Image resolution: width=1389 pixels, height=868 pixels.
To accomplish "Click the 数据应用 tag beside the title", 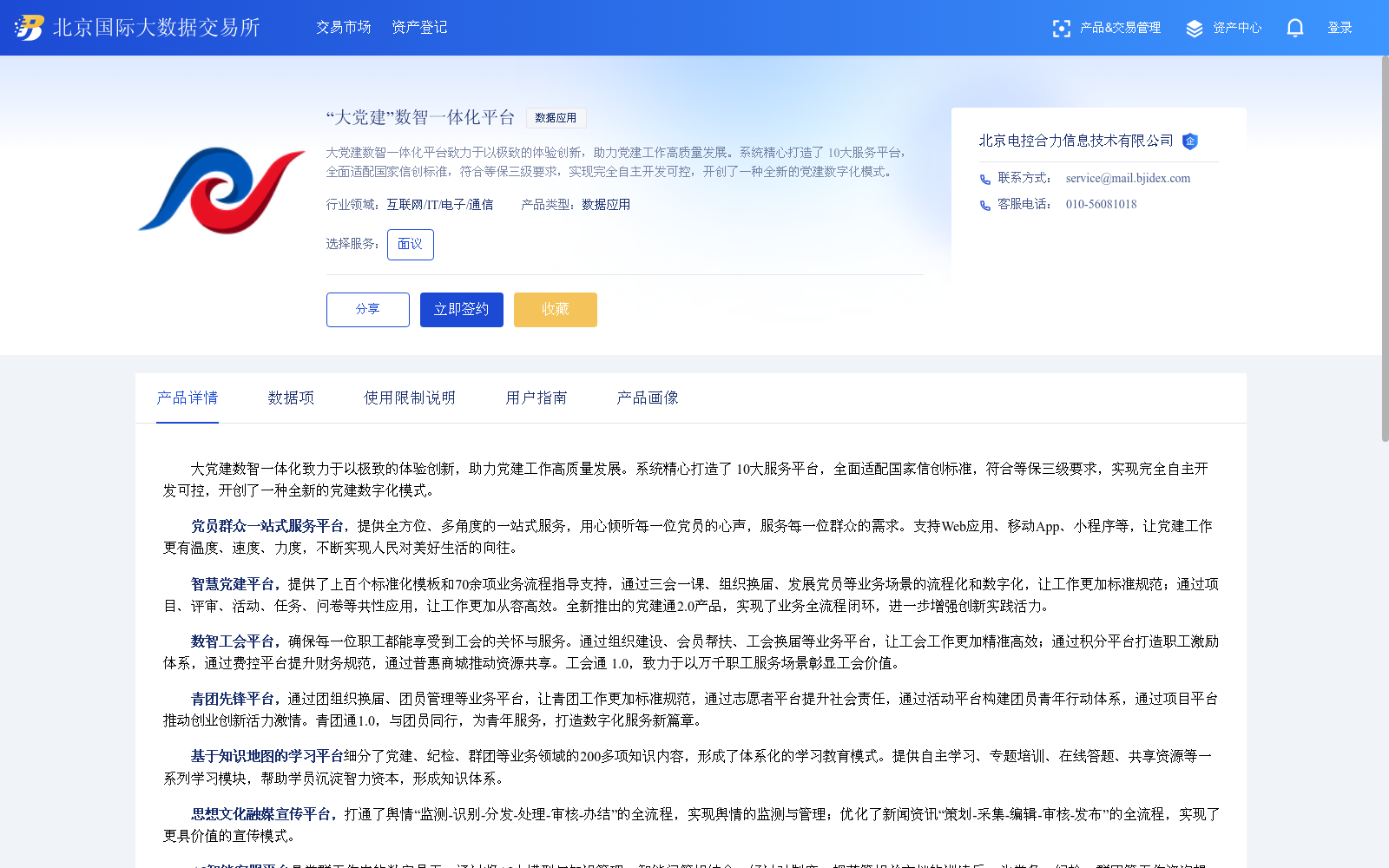I will [556, 118].
